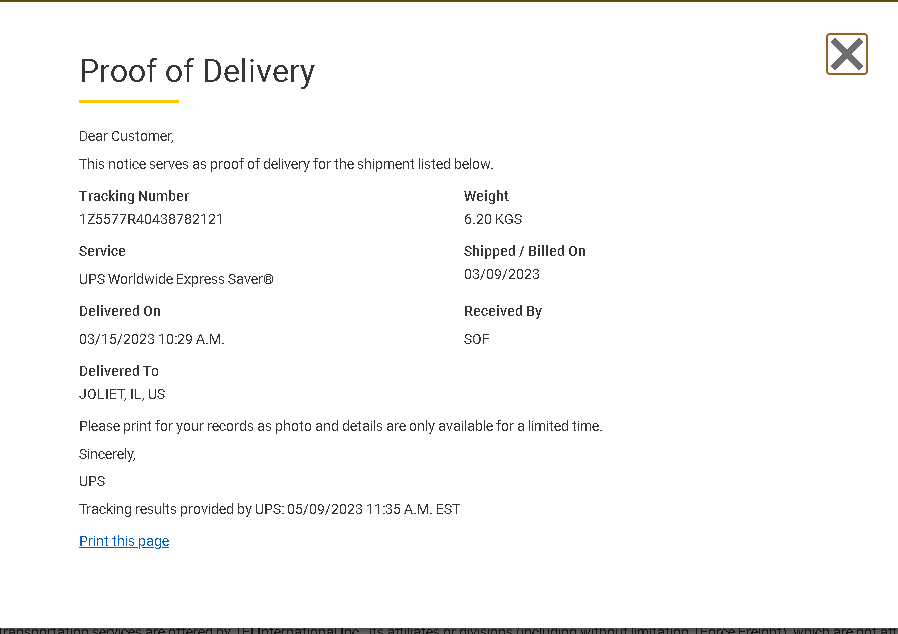Click the delivered timestamp 03/15/2023 10:29 A.M.

click(152, 339)
